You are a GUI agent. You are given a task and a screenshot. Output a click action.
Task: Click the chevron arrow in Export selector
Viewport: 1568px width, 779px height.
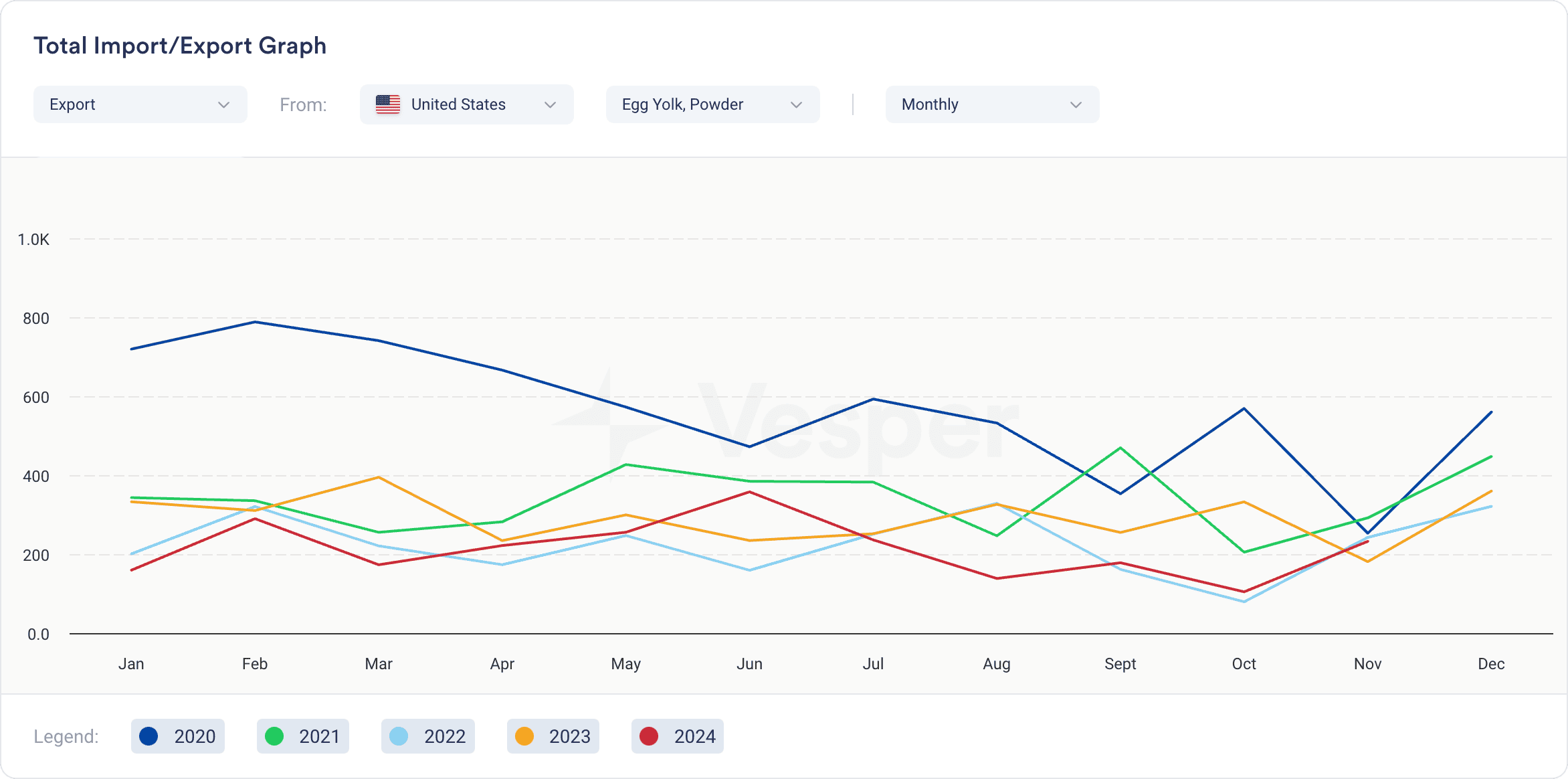click(223, 105)
